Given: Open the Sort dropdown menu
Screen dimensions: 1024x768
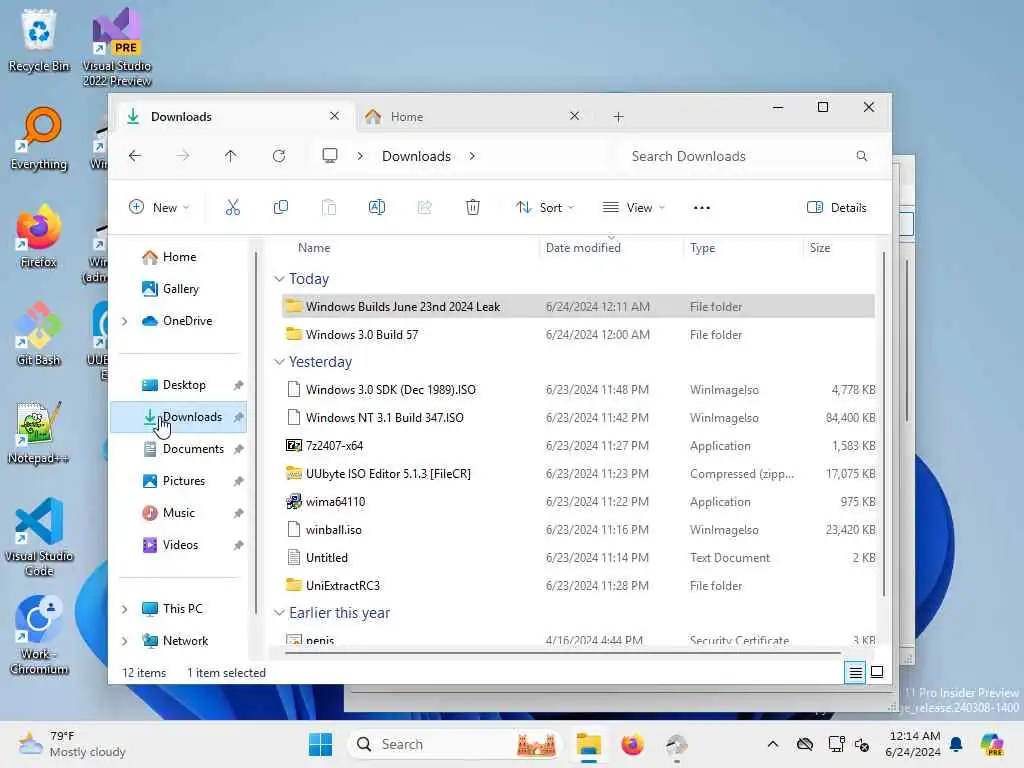Looking at the screenshot, I should pos(545,208).
